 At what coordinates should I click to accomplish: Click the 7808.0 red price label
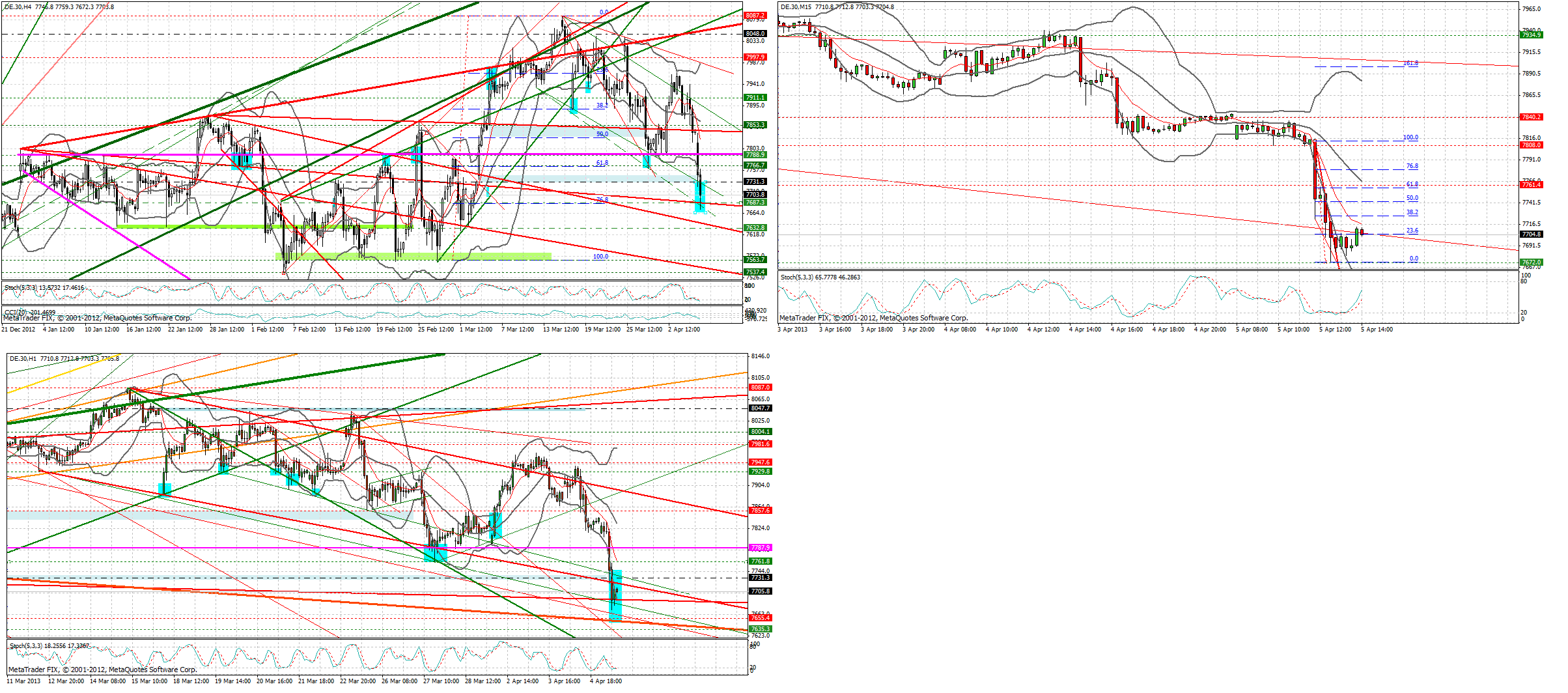click(1532, 145)
